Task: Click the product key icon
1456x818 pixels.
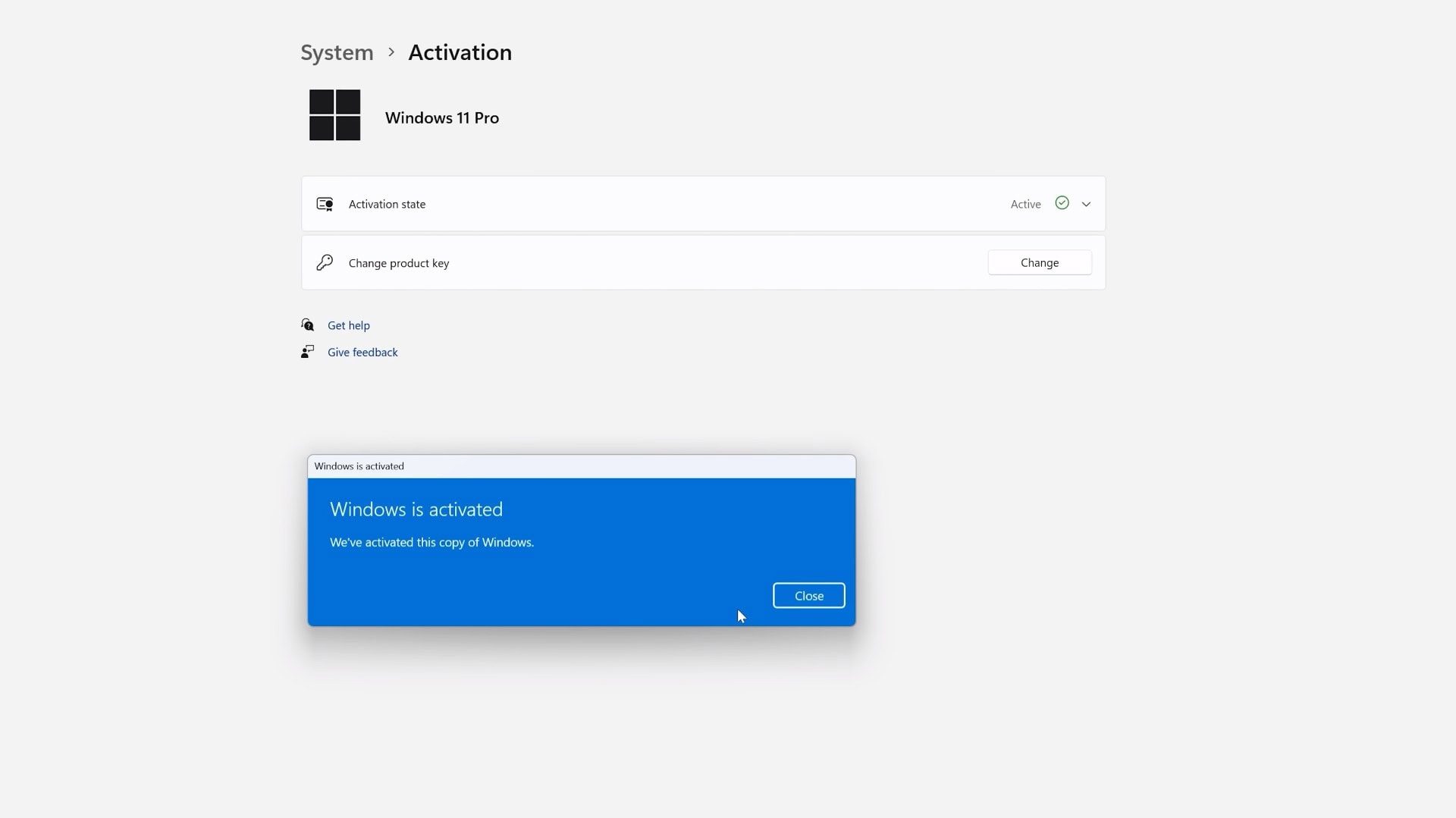Action: tap(325, 263)
